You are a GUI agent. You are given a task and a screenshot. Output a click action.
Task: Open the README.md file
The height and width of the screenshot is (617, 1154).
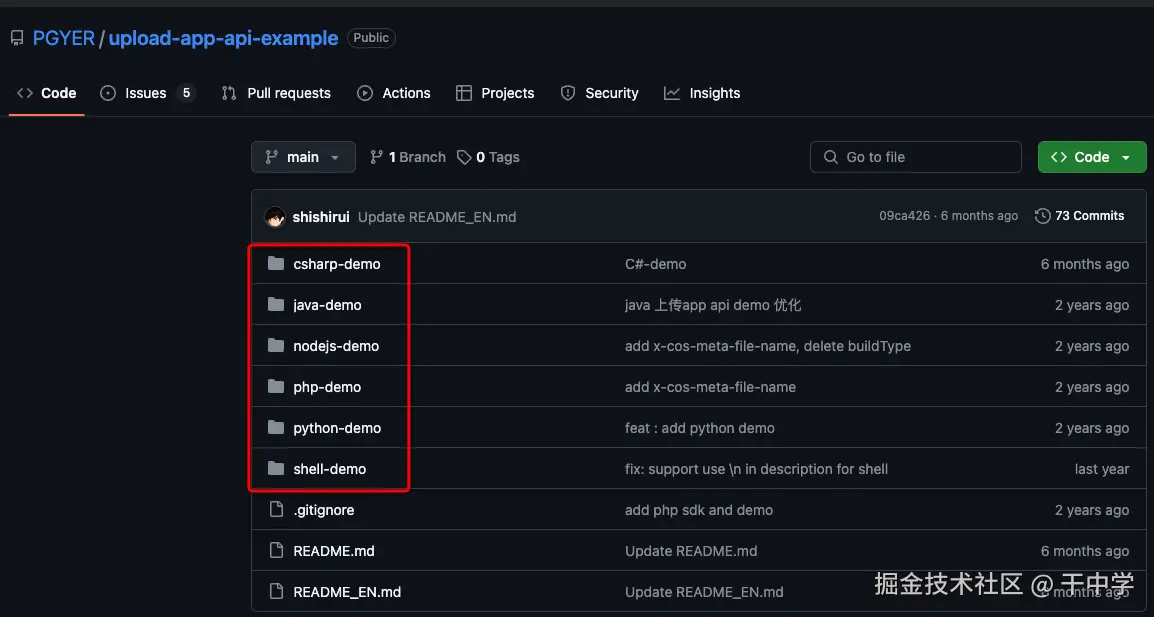333,551
